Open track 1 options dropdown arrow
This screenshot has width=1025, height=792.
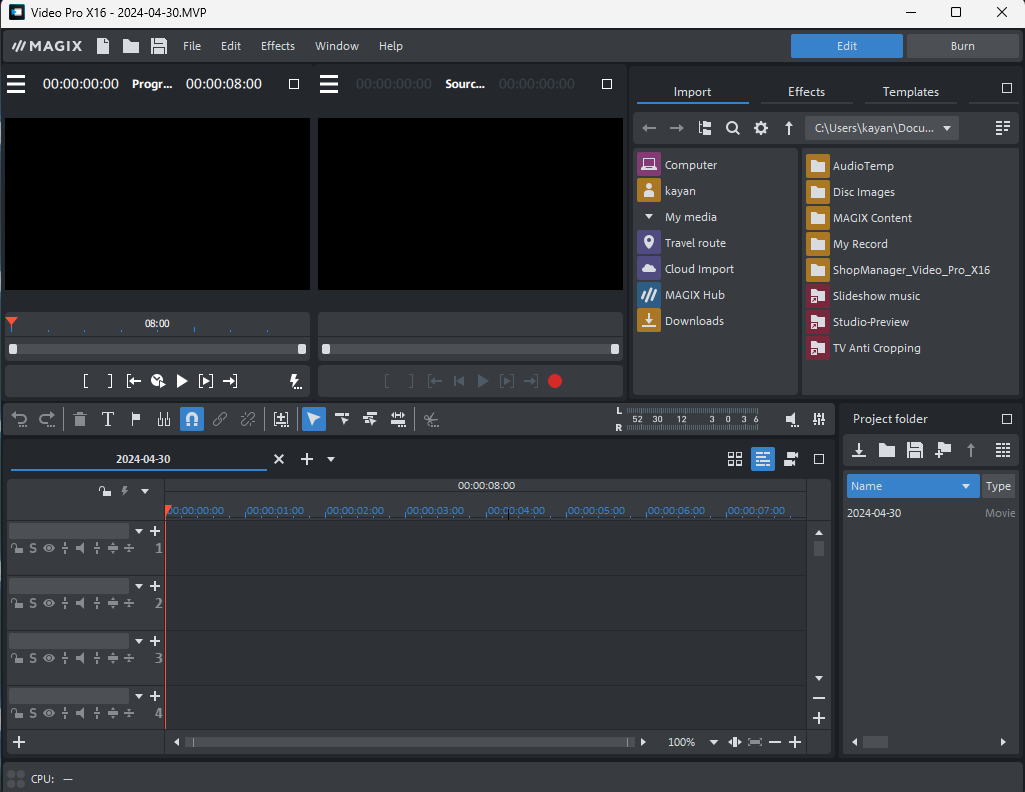pyautogui.click(x=139, y=531)
